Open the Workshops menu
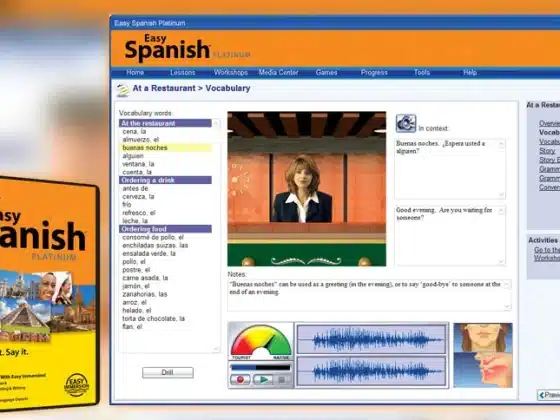 (x=231, y=72)
